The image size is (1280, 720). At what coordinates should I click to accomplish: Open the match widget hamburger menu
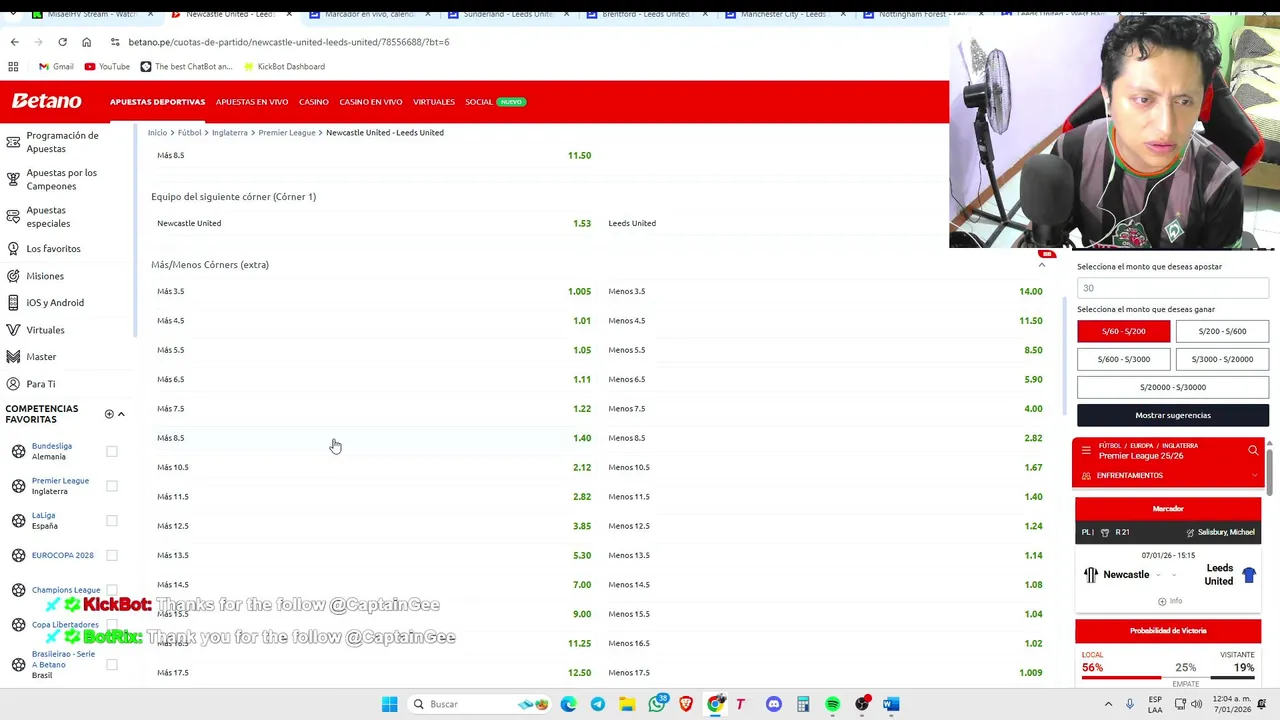1086,451
